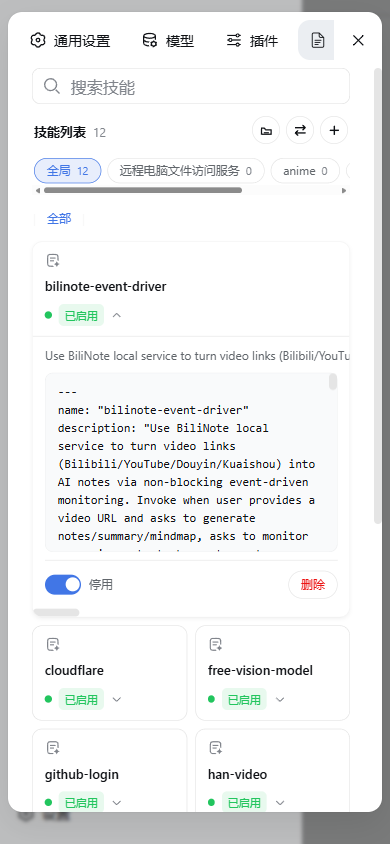Click the 技能列表 heading
This screenshot has width=390, height=844.
(60, 132)
